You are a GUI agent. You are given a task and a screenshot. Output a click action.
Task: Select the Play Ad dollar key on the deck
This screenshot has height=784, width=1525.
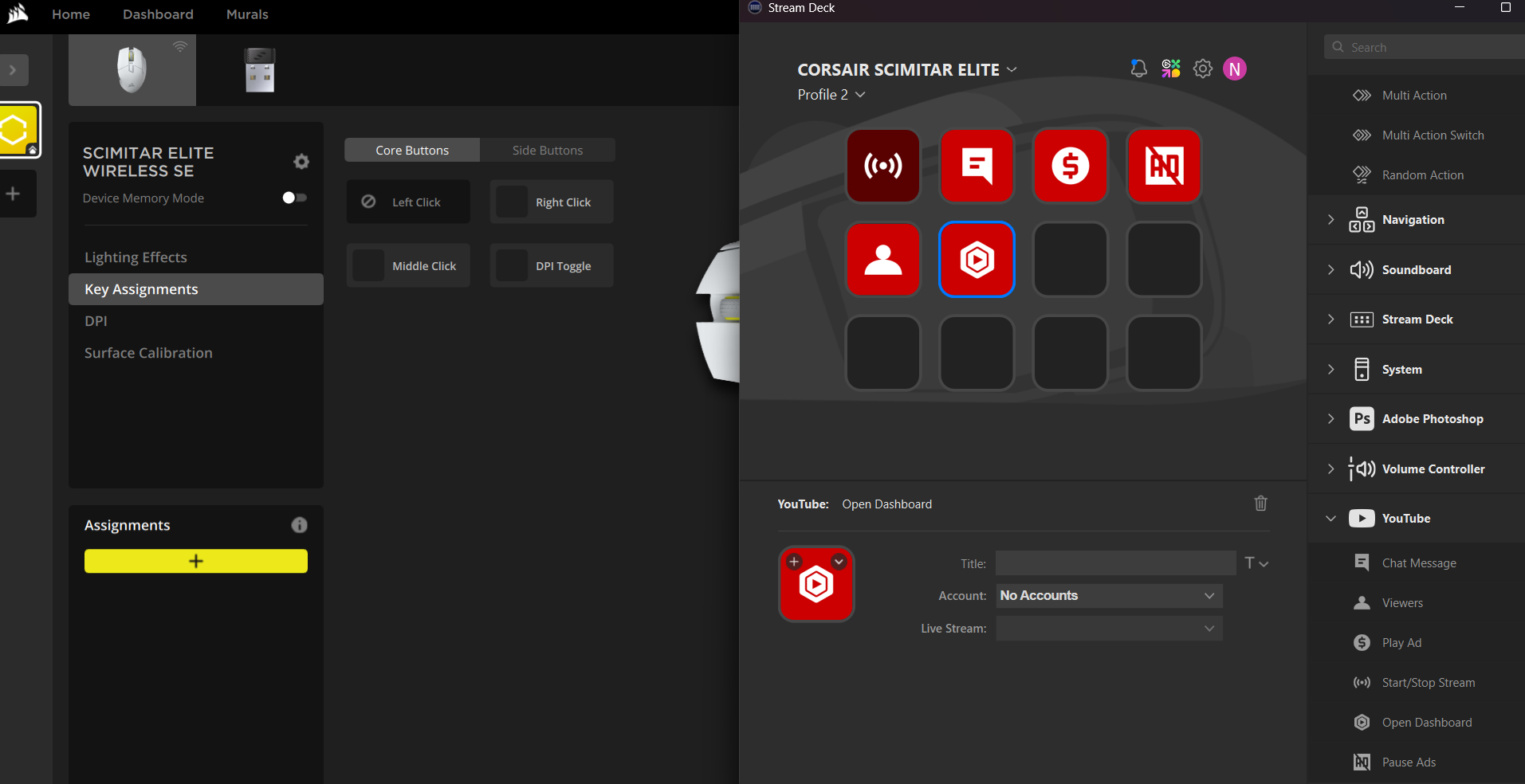click(x=1070, y=166)
